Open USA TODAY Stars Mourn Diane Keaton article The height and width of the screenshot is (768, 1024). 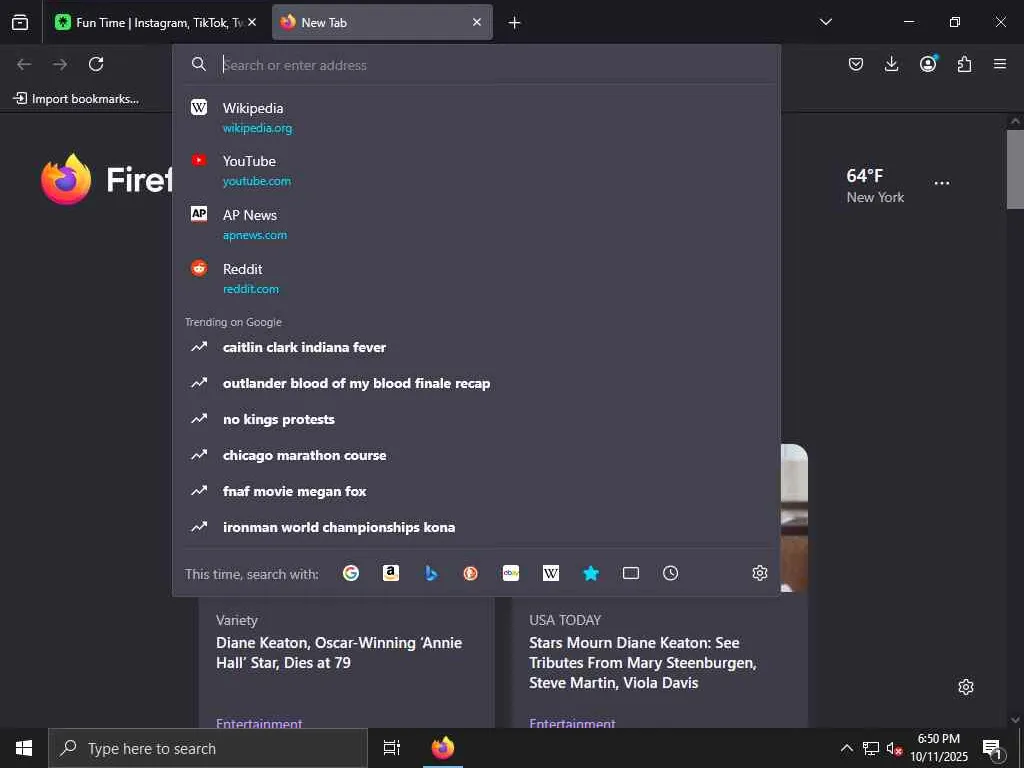click(x=643, y=662)
